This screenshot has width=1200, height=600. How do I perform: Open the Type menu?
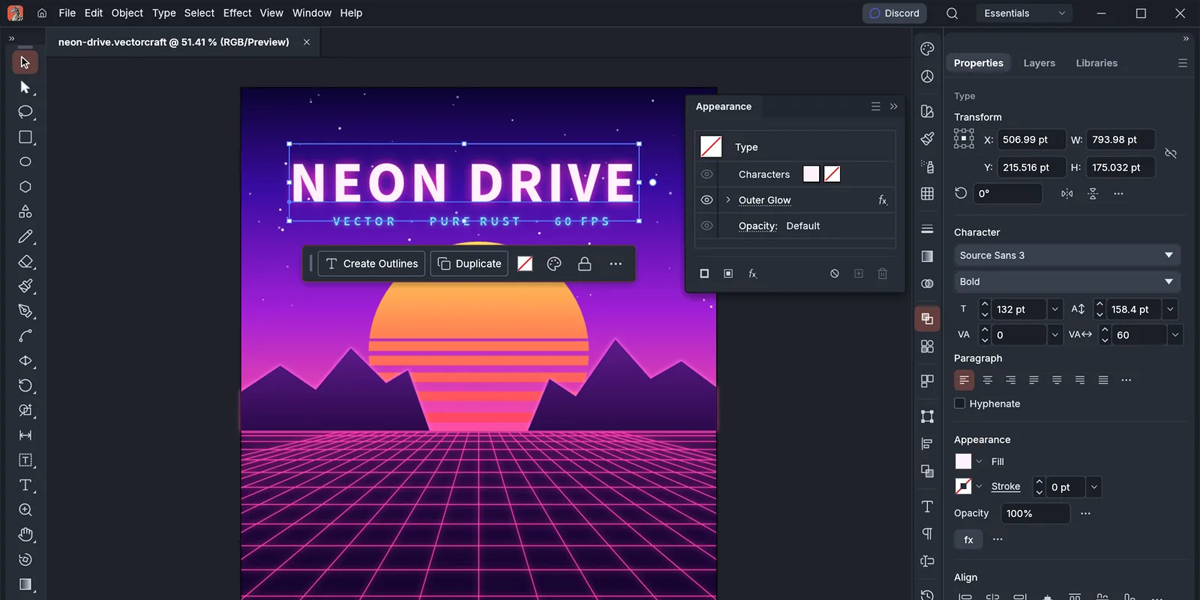[164, 13]
